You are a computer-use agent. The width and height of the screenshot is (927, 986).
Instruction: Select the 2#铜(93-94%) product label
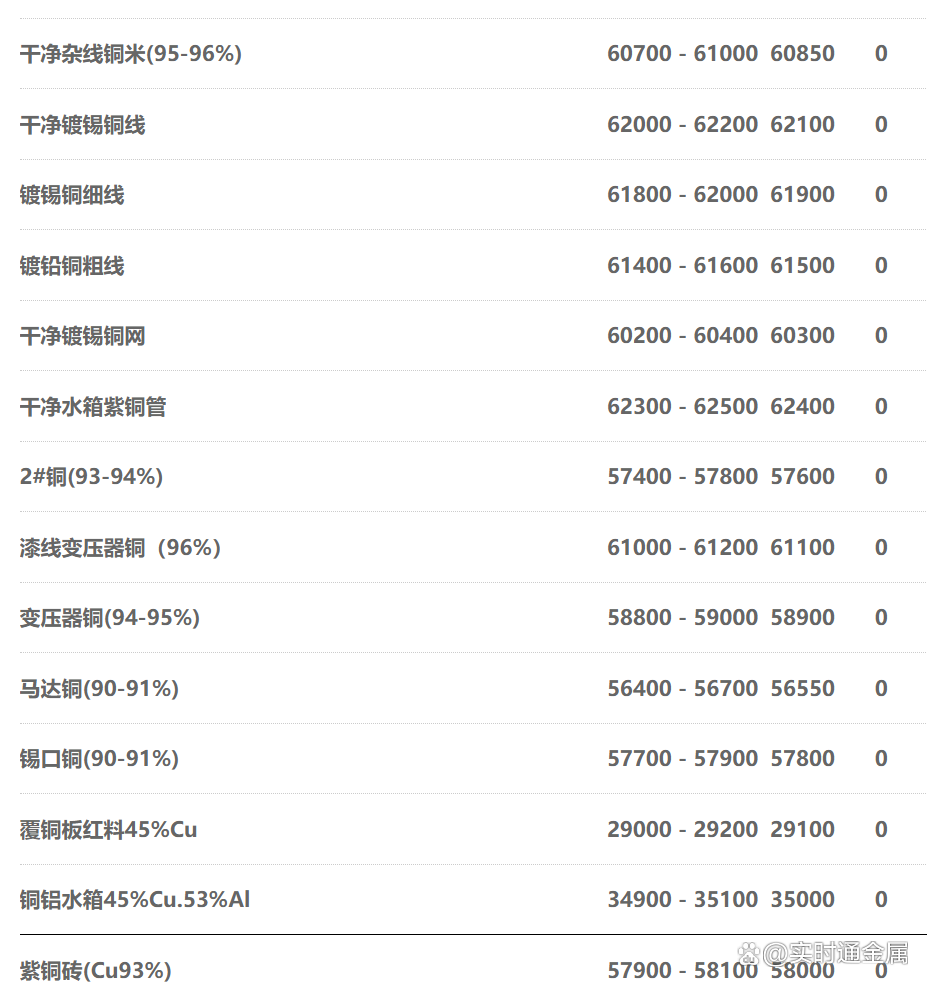(91, 477)
